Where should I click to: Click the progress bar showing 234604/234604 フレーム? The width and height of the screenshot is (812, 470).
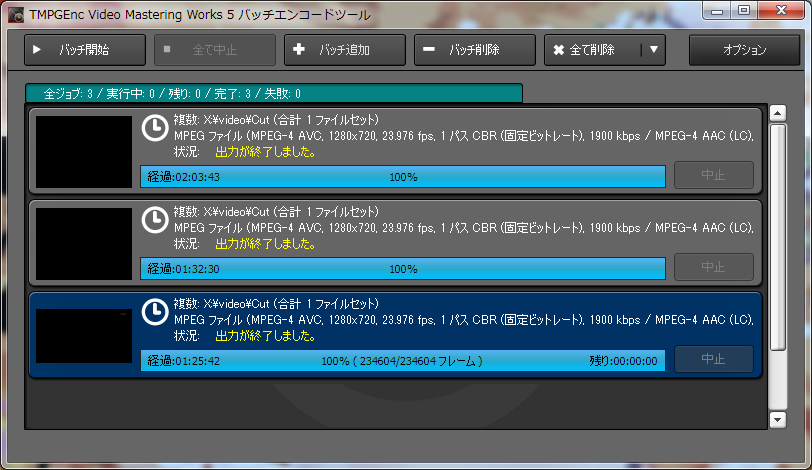pos(403,361)
